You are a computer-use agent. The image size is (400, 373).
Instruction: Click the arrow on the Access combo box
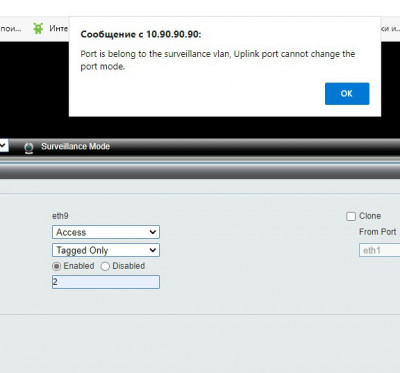[x=153, y=232]
